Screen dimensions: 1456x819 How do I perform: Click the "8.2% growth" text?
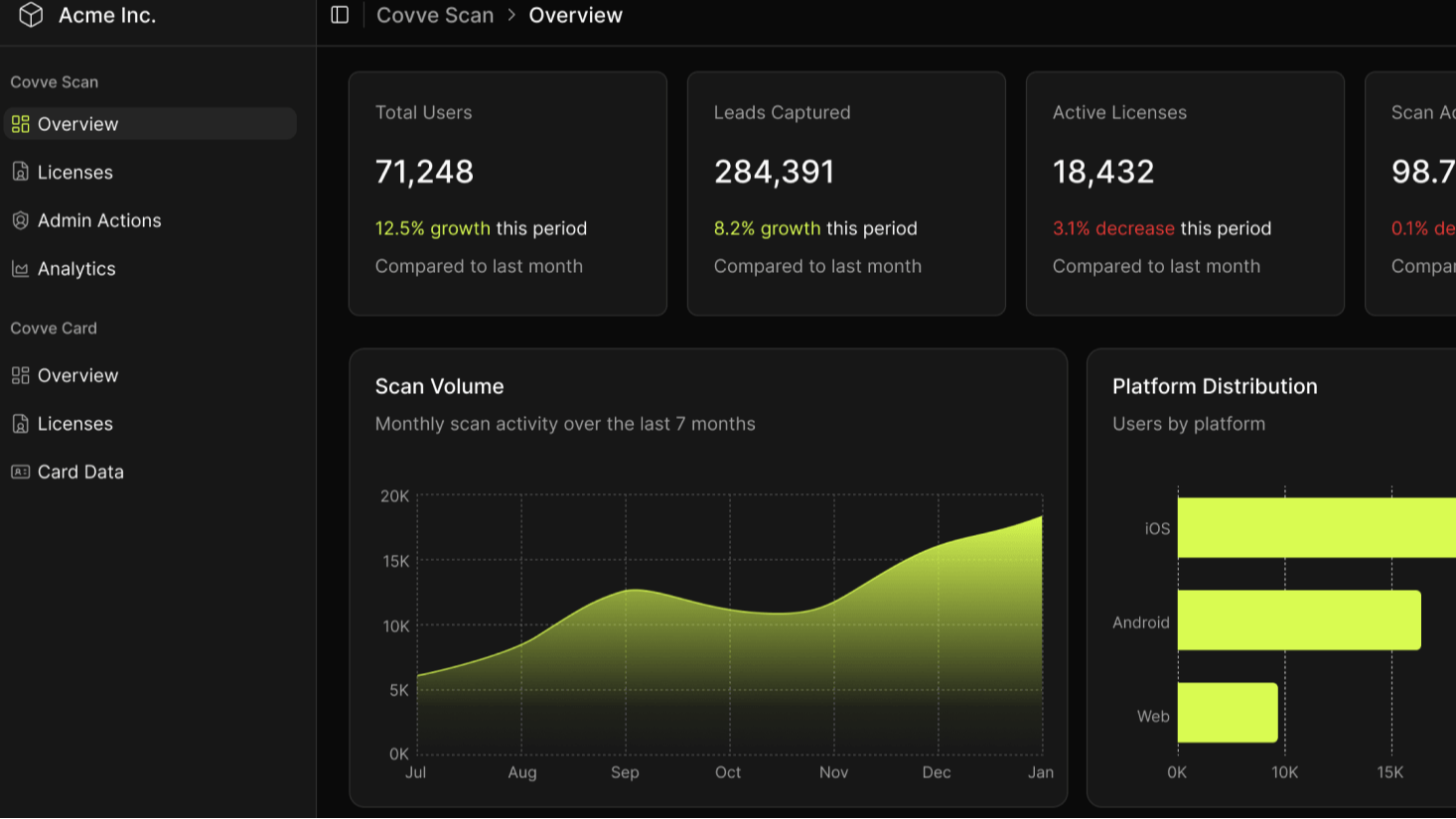coord(768,228)
